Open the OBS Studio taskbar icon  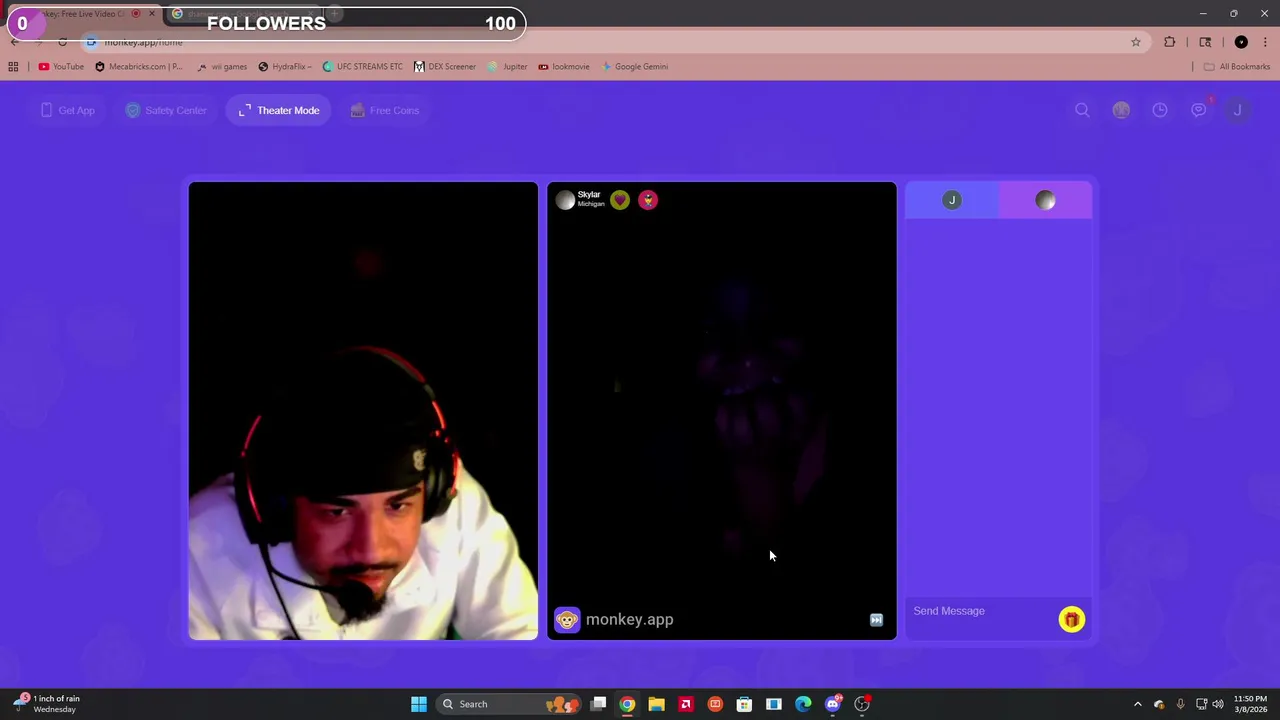pyautogui.click(x=862, y=704)
